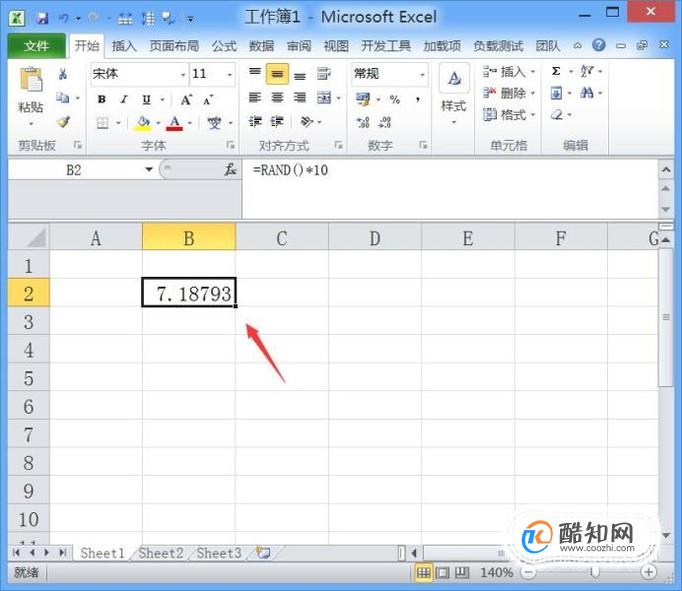Select Sheet2 tab
The height and width of the screenshot is (591, 682).
[x=160, y=553]
